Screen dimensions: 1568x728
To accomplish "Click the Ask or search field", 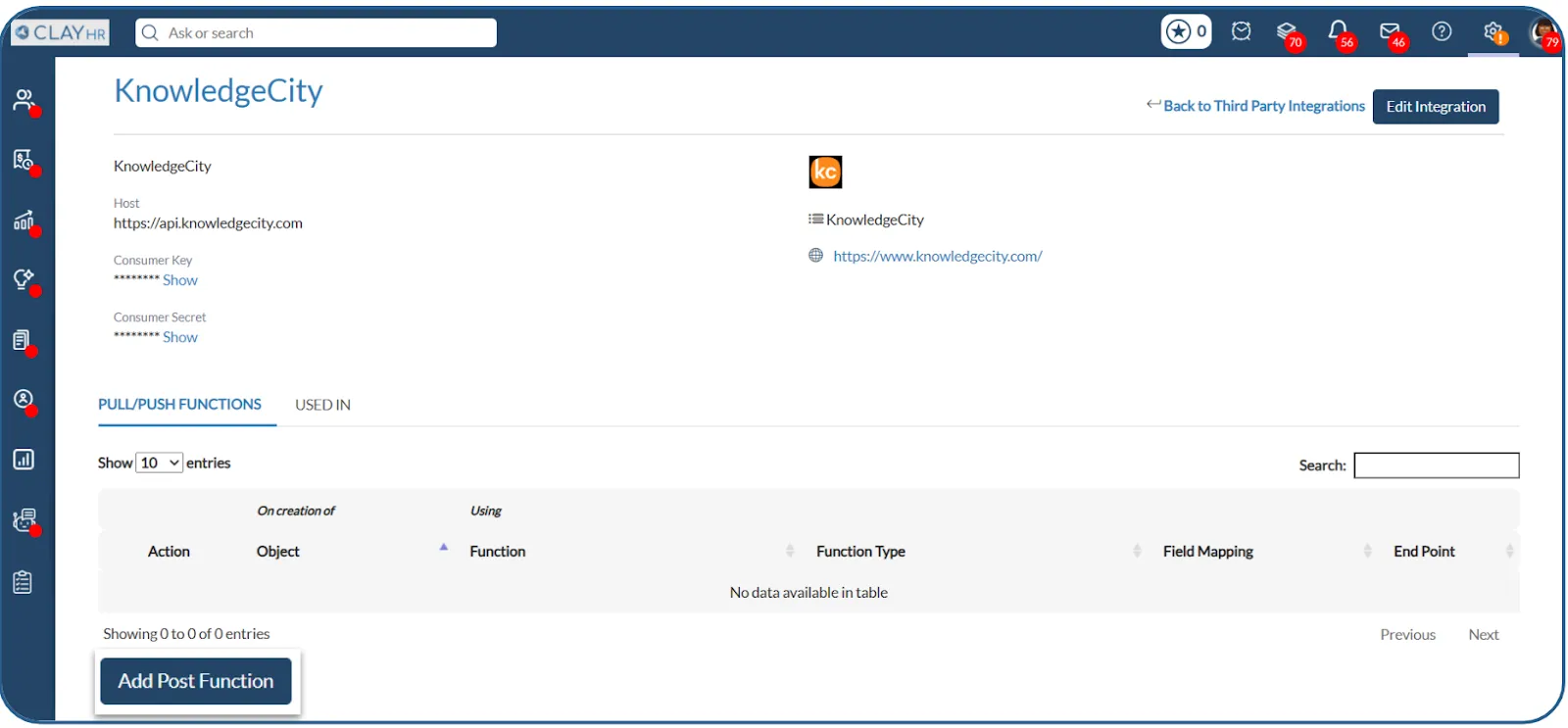I will (316, 32).
